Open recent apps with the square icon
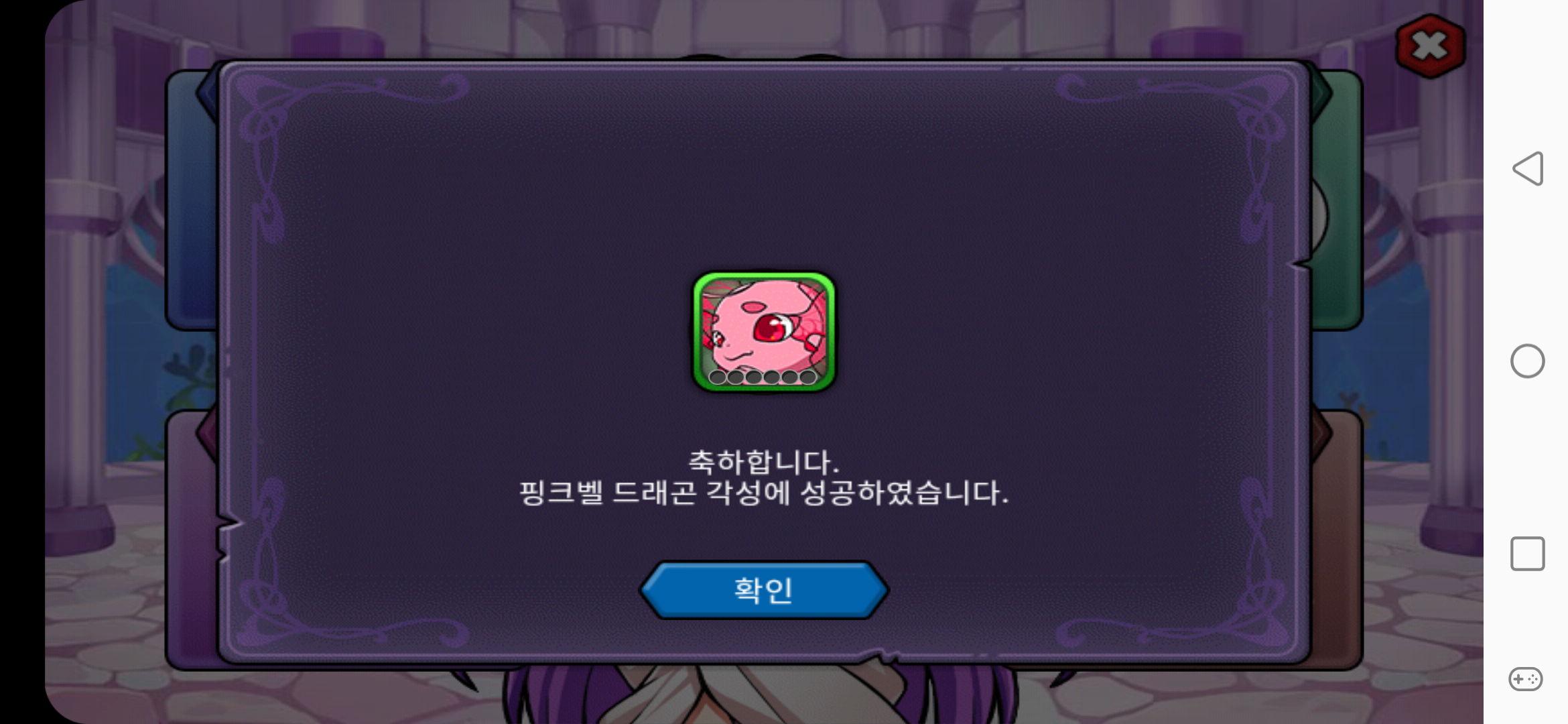 pos(1527,554)
